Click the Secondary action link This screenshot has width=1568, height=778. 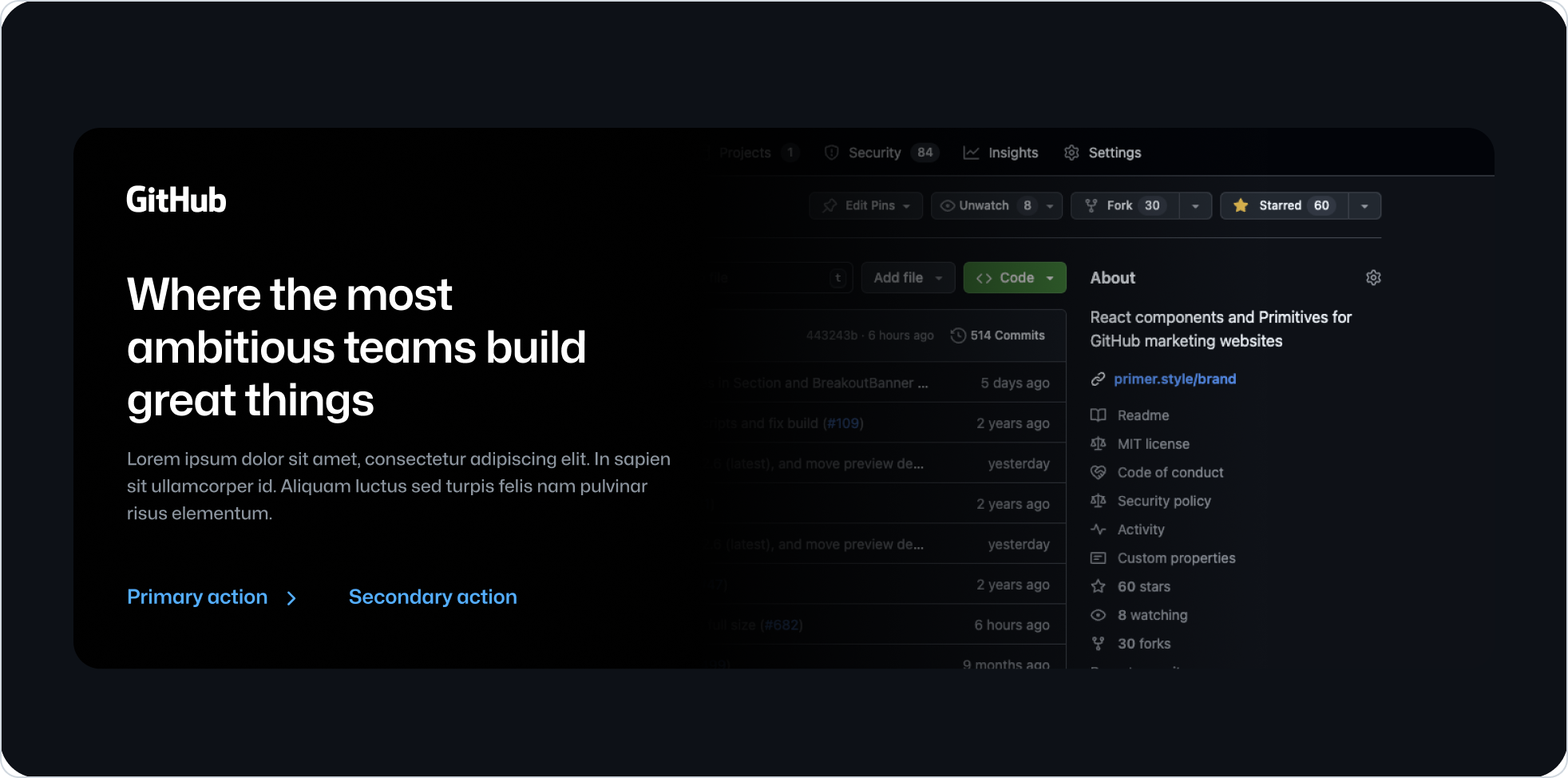pos(433,597)
